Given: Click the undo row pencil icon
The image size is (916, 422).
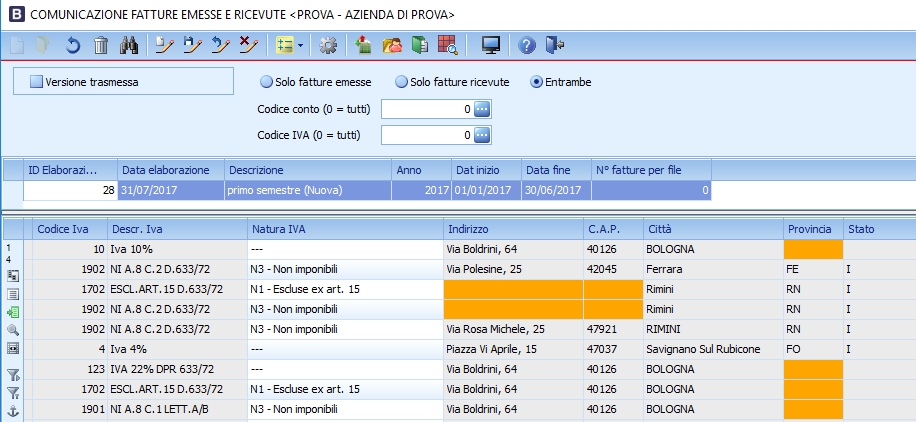Looking at the screenshot, I should [x=221, y=45].
